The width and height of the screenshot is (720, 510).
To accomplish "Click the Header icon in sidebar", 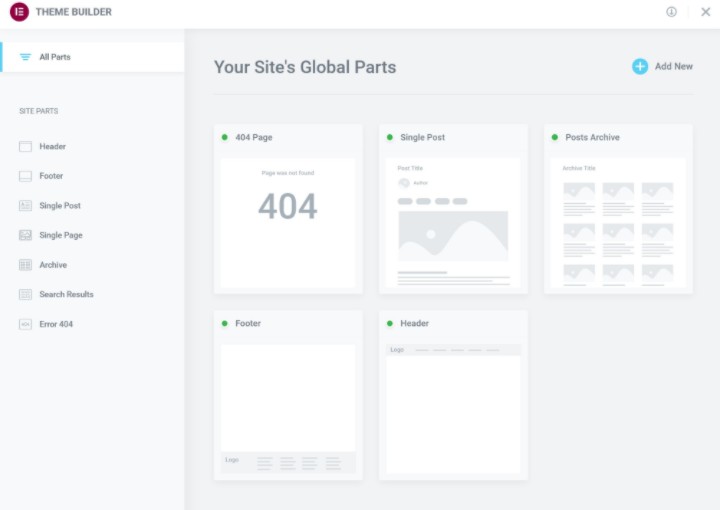I will (x=25, y=147).
